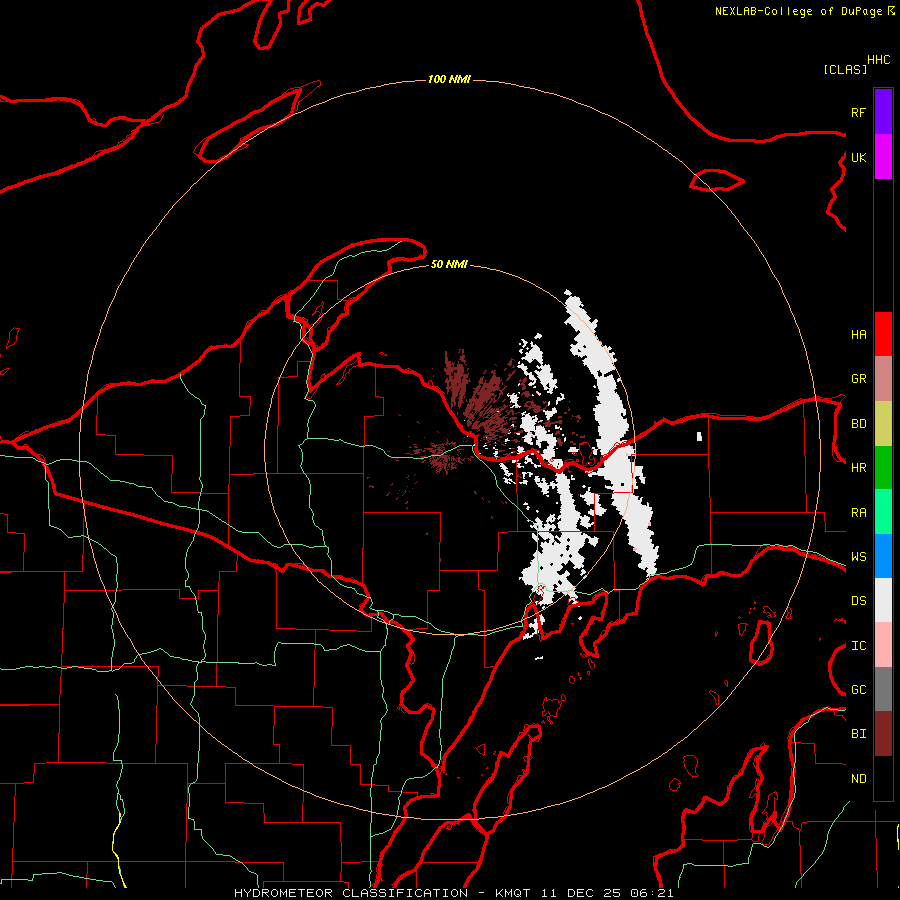This screenshot has width=900, height=900.
Task: Click the RF legend label
Action: (858, 112)
